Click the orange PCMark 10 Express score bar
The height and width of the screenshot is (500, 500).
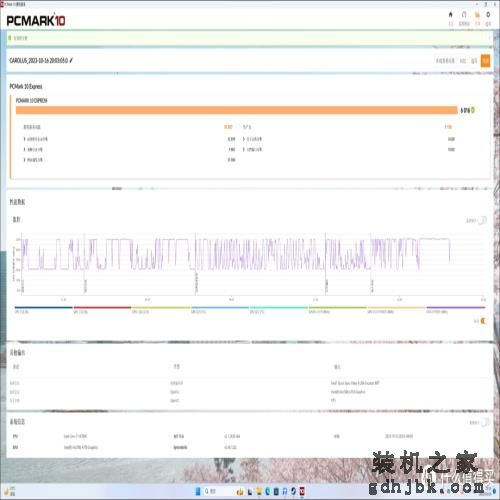237,110
